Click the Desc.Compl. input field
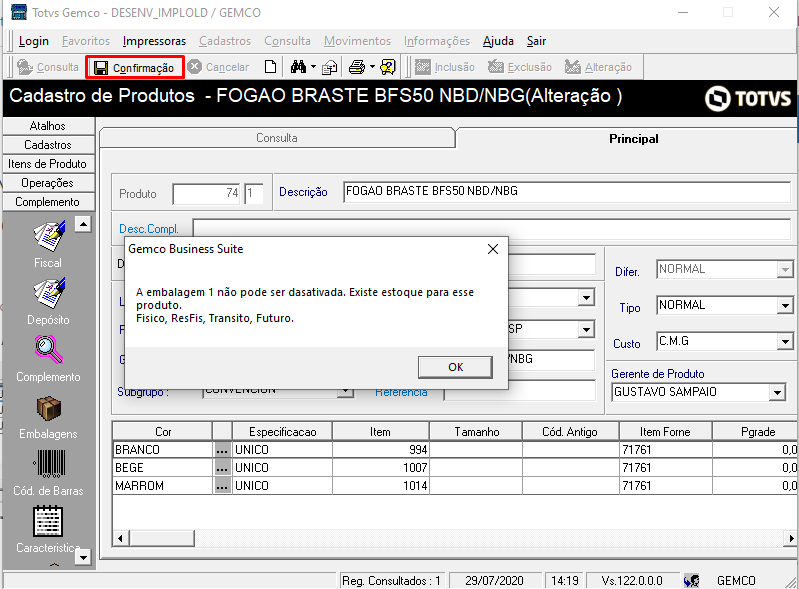Viewport: 799px width, 589px height. 492,229
